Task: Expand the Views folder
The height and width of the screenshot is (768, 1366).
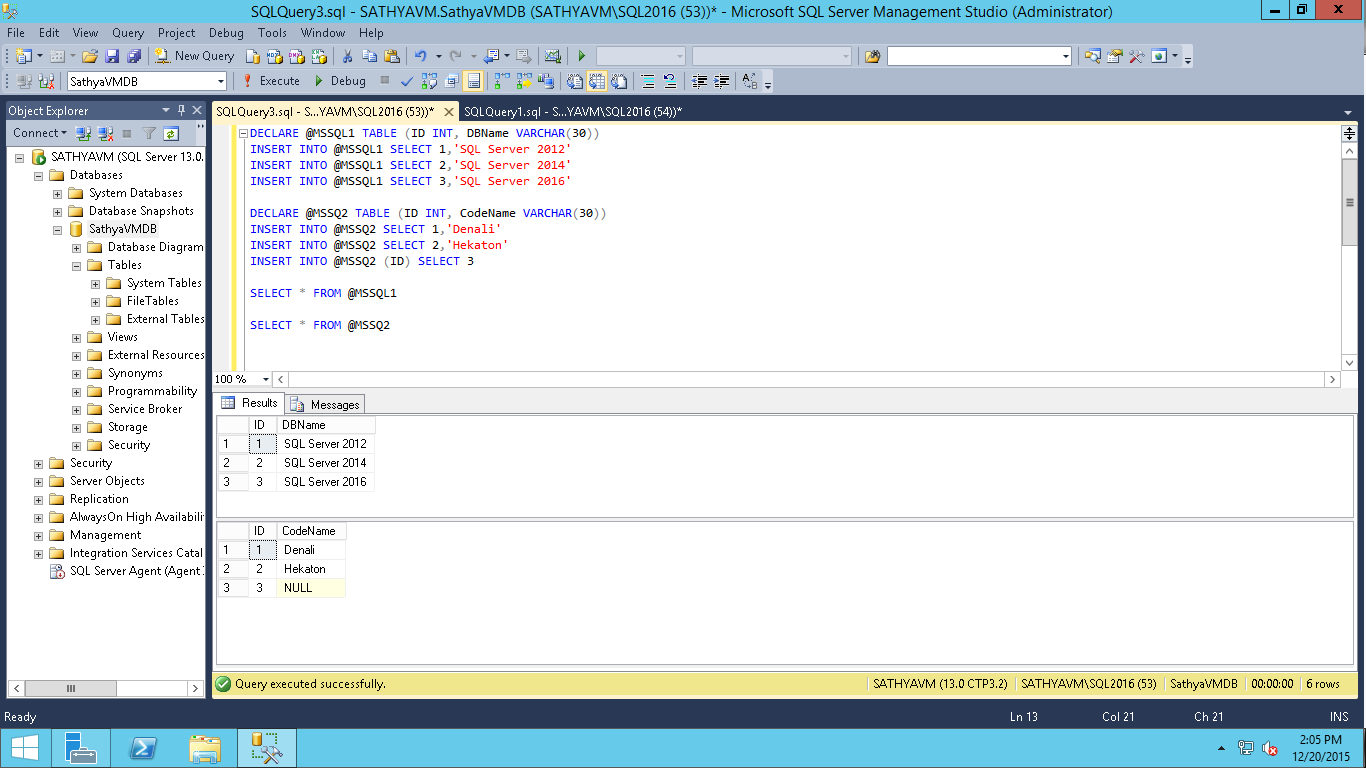Action: [77, 337]
